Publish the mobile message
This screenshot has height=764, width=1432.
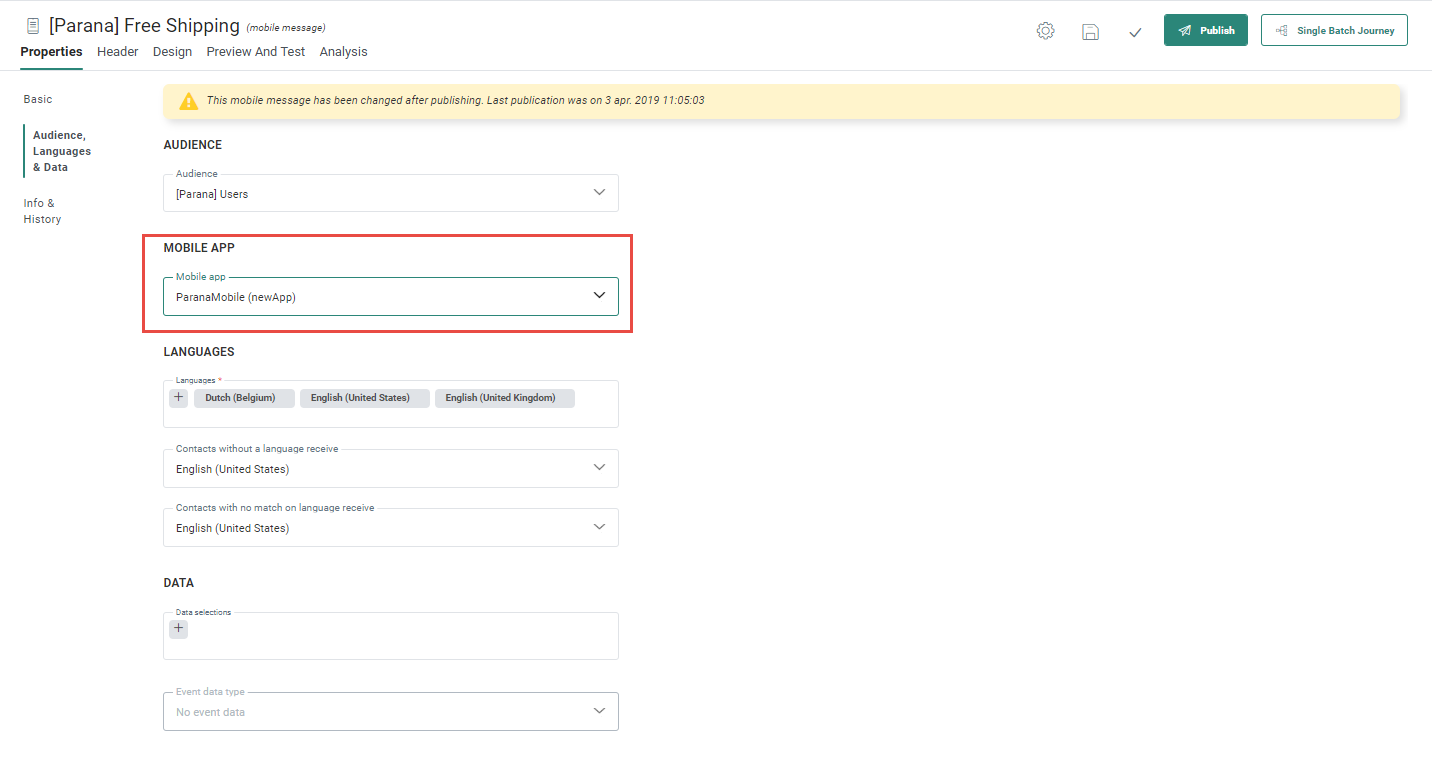pos(1205,30)
